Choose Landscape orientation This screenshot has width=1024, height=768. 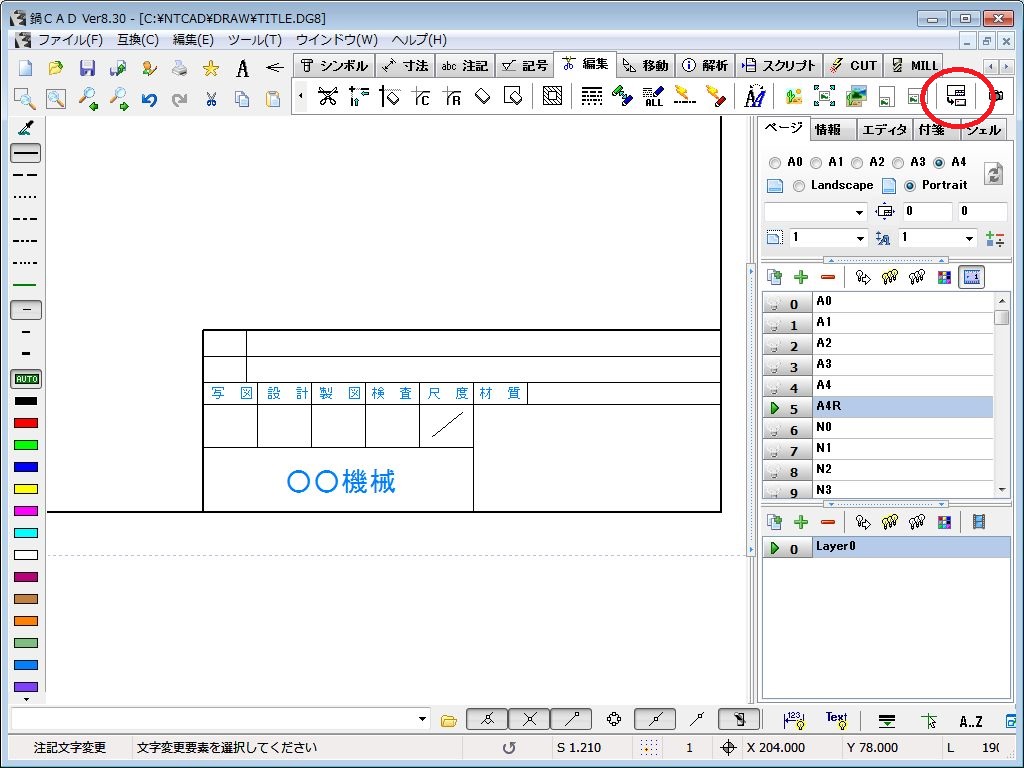pos(799,186)
